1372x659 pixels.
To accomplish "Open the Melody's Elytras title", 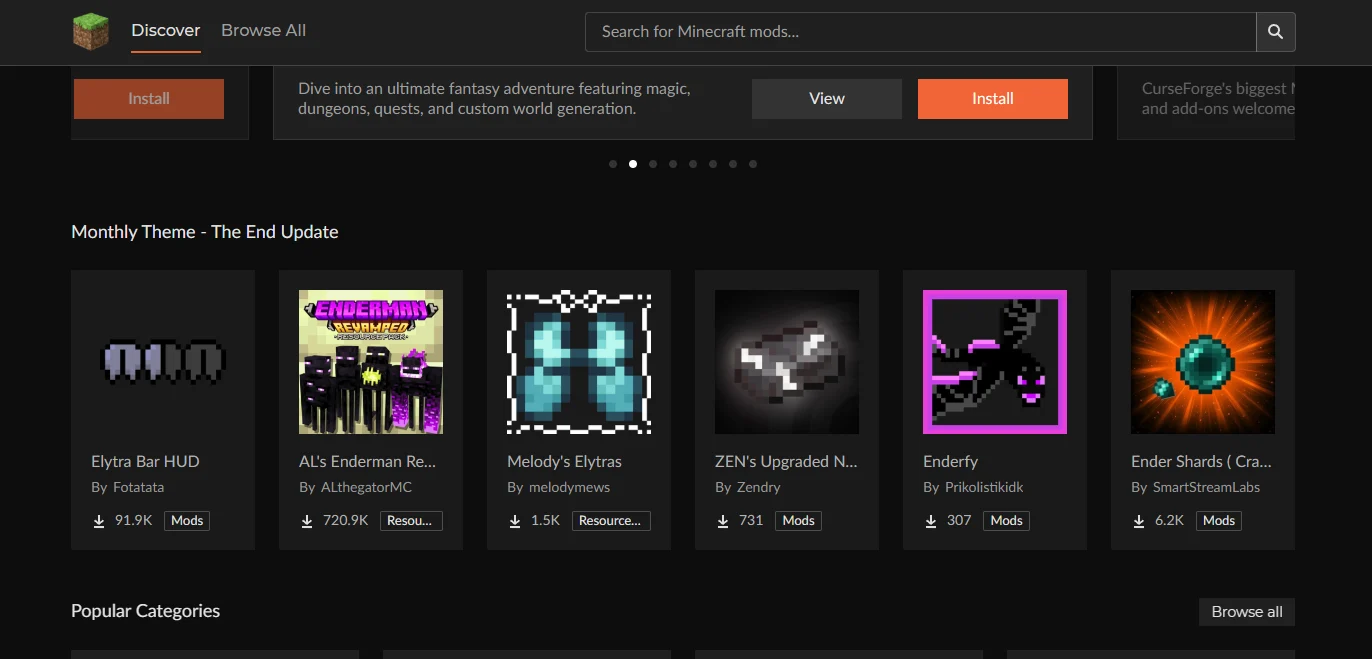I will [564, 462].
